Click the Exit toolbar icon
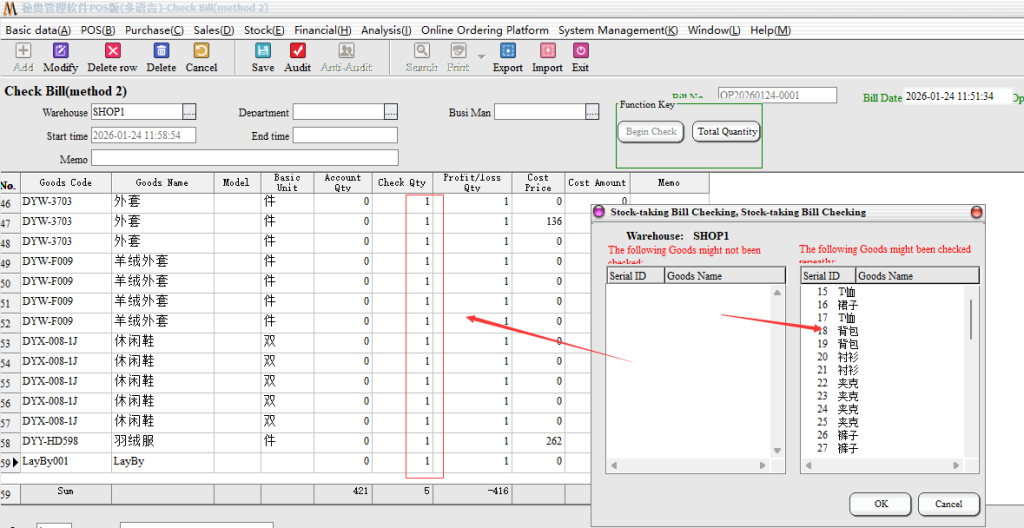Viewport: 1024px width, 528px height. (580, 57)
